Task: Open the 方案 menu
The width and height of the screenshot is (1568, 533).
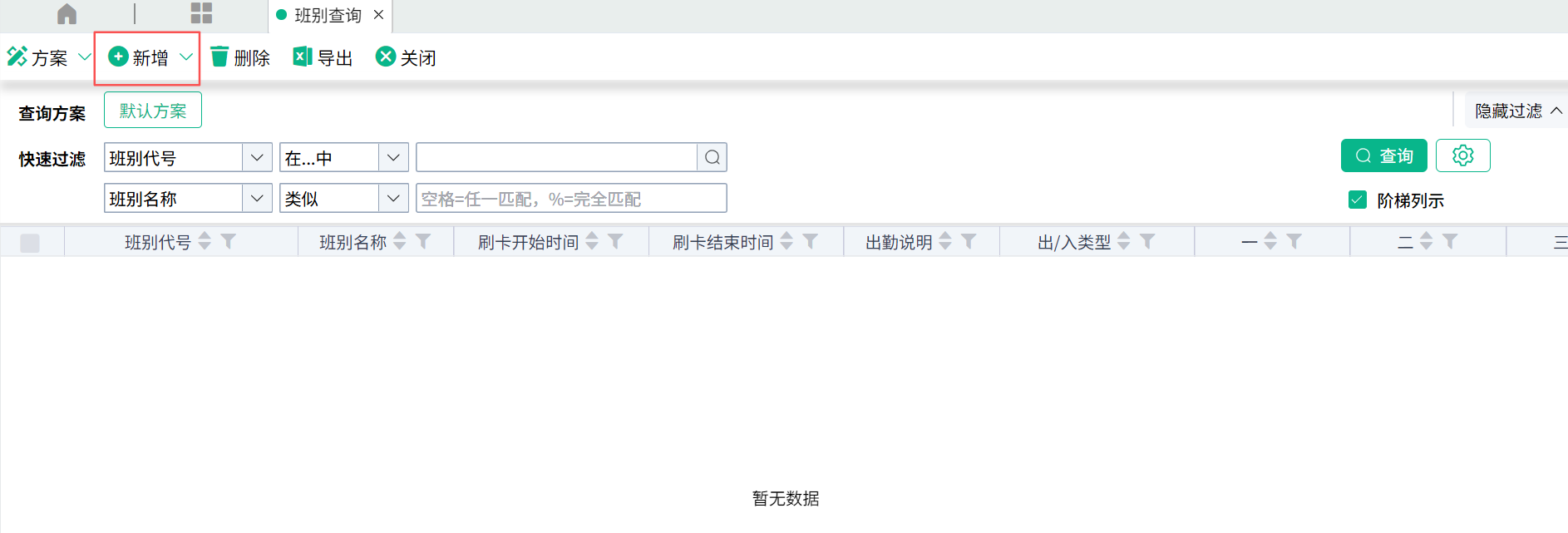Action: point(48,57)
